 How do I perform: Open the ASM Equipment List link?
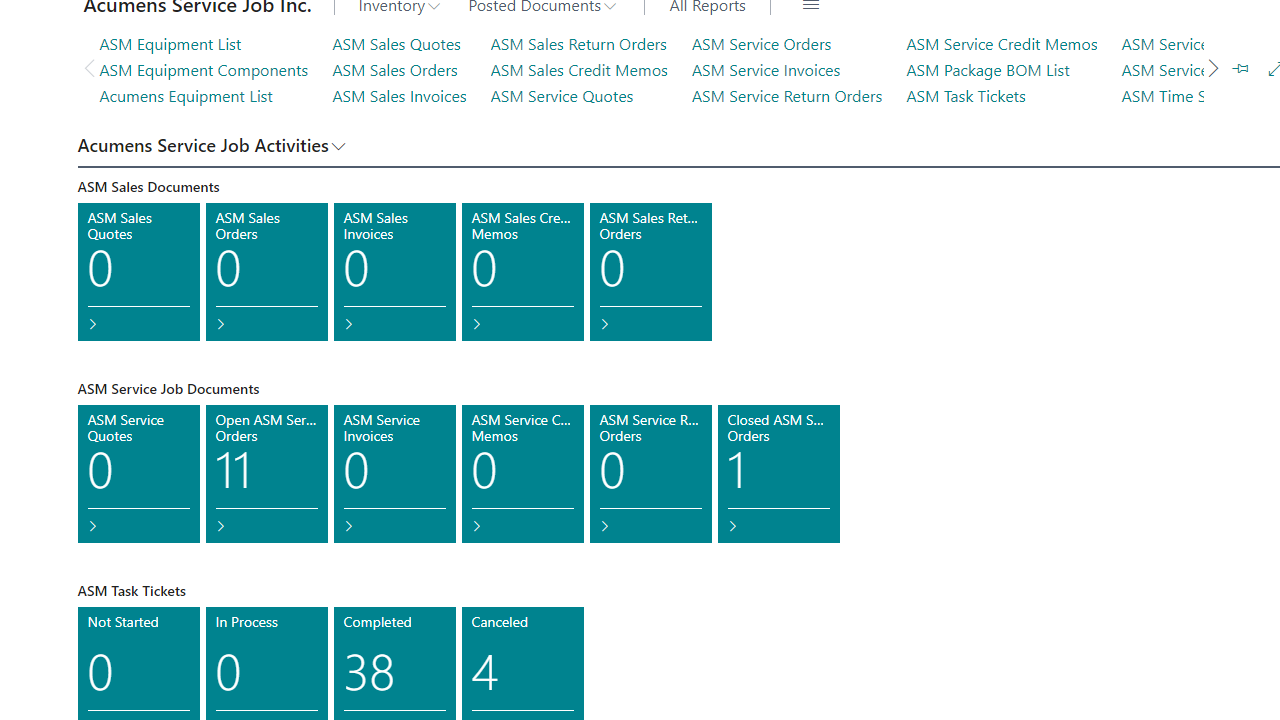(x=170, y=44)
